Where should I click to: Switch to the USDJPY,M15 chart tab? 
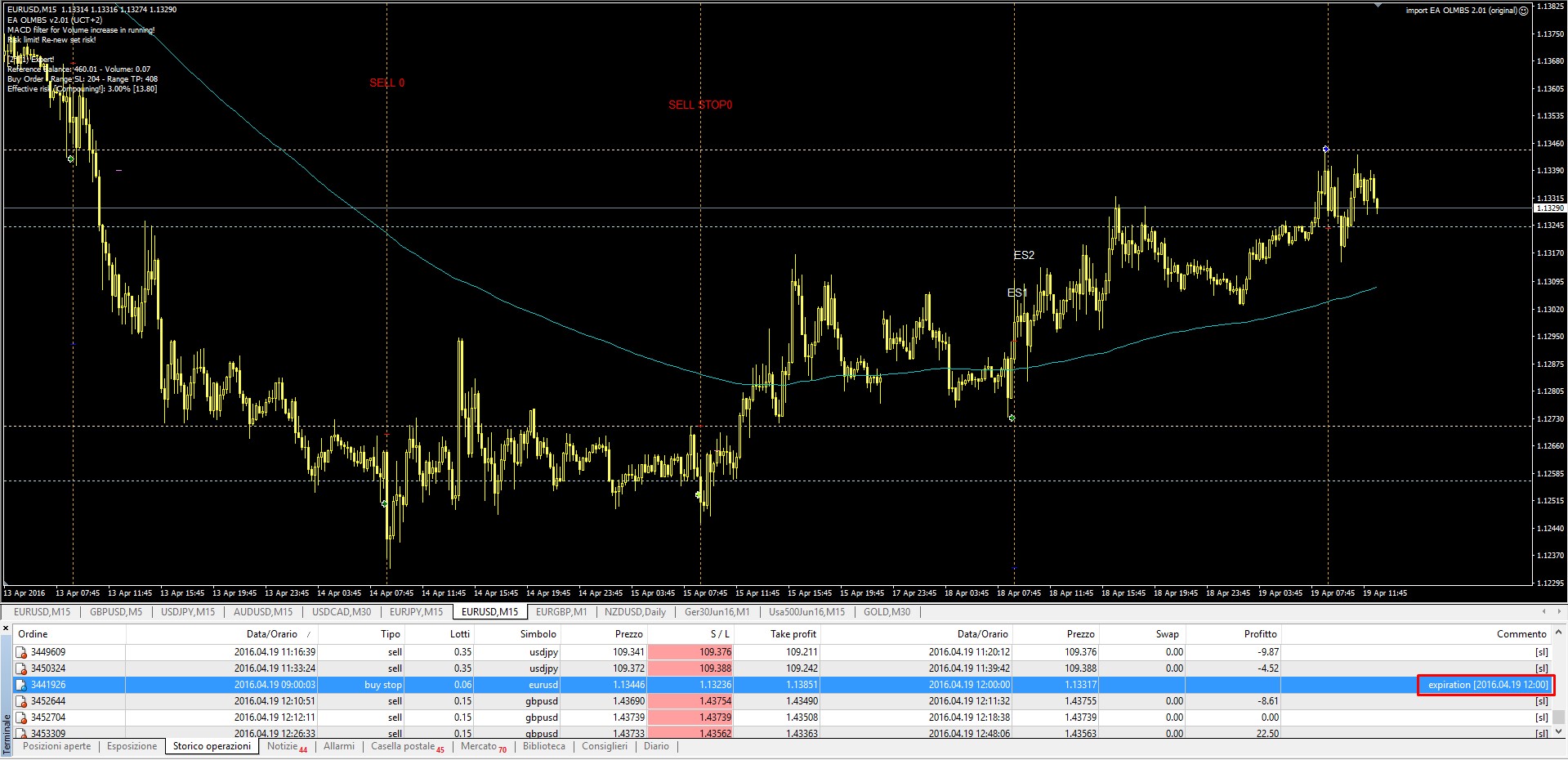tap(188, 612)
